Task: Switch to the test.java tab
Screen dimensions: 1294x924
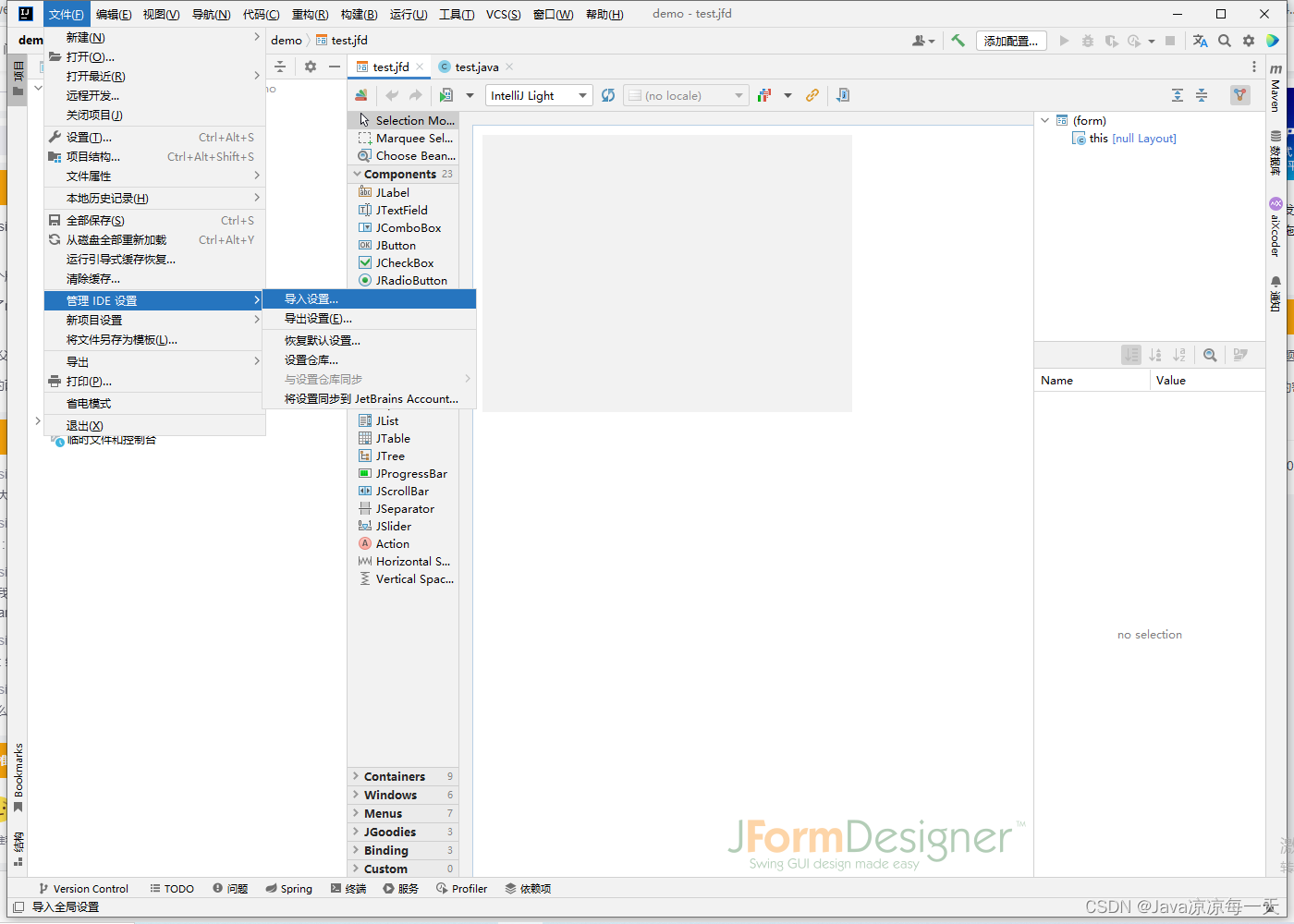Action: pos(476,67)
